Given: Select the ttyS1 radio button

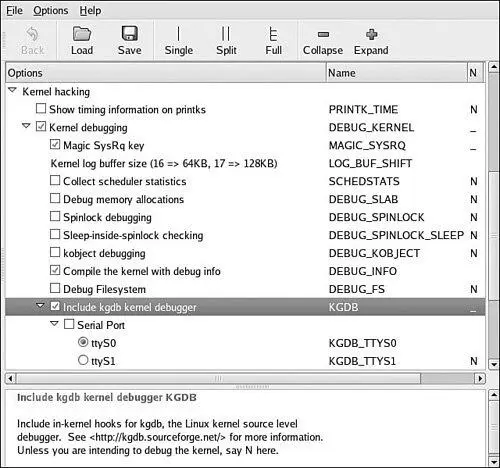Looking at the screenshot, I should point(83,360).
